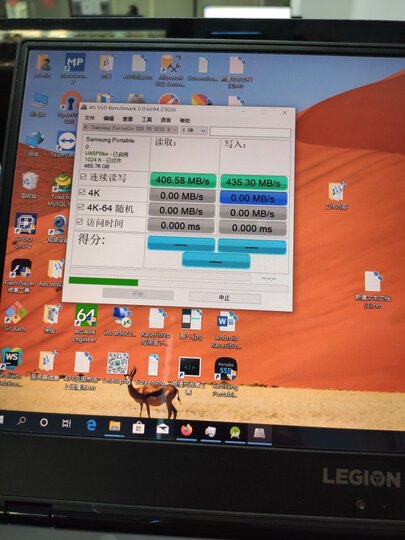Select the Recycle Bin desktop icon
This screenshot has height=540, width=405.
[30, 185]
